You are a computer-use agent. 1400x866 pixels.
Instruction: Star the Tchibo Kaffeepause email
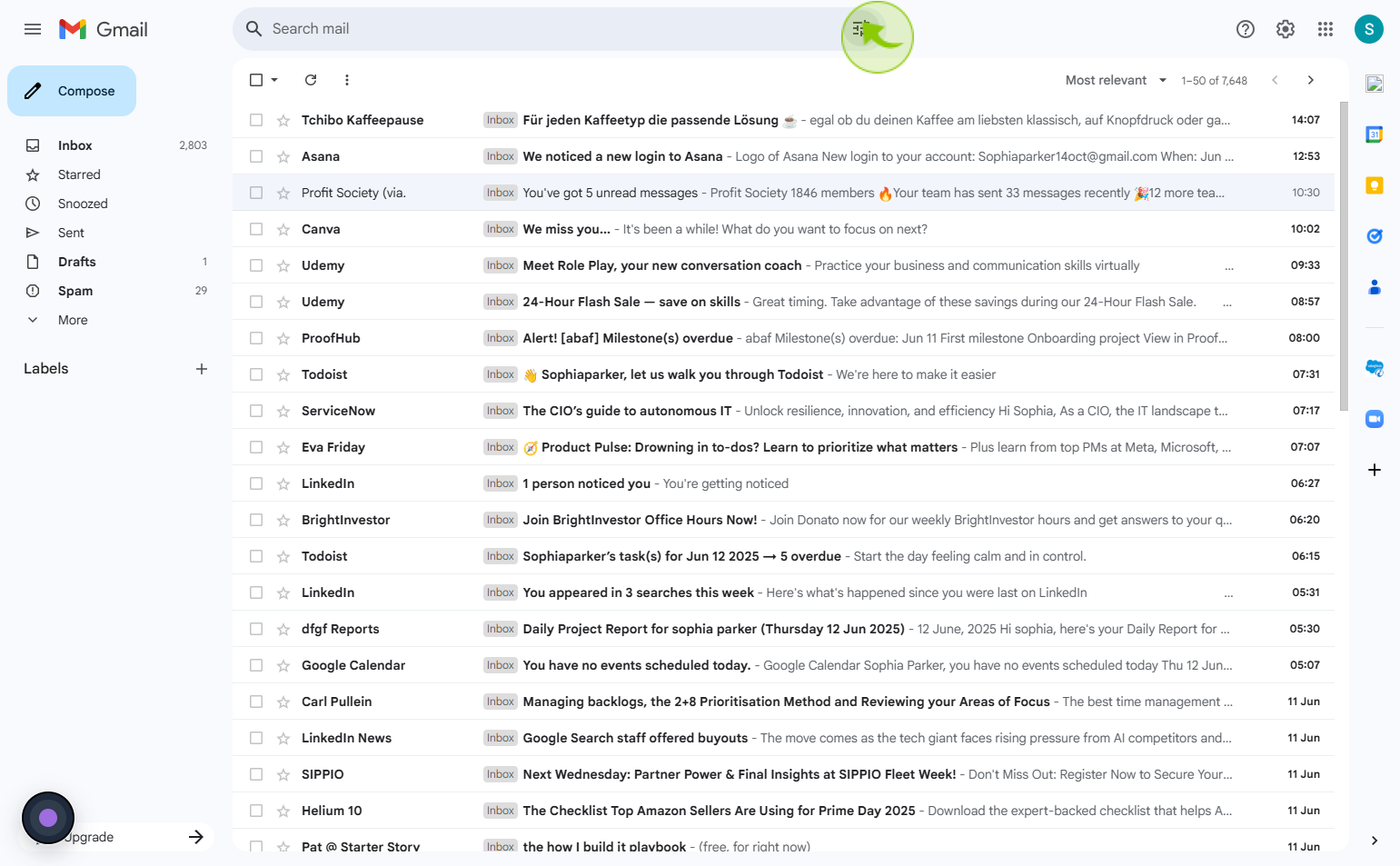[x=283, y=120]
